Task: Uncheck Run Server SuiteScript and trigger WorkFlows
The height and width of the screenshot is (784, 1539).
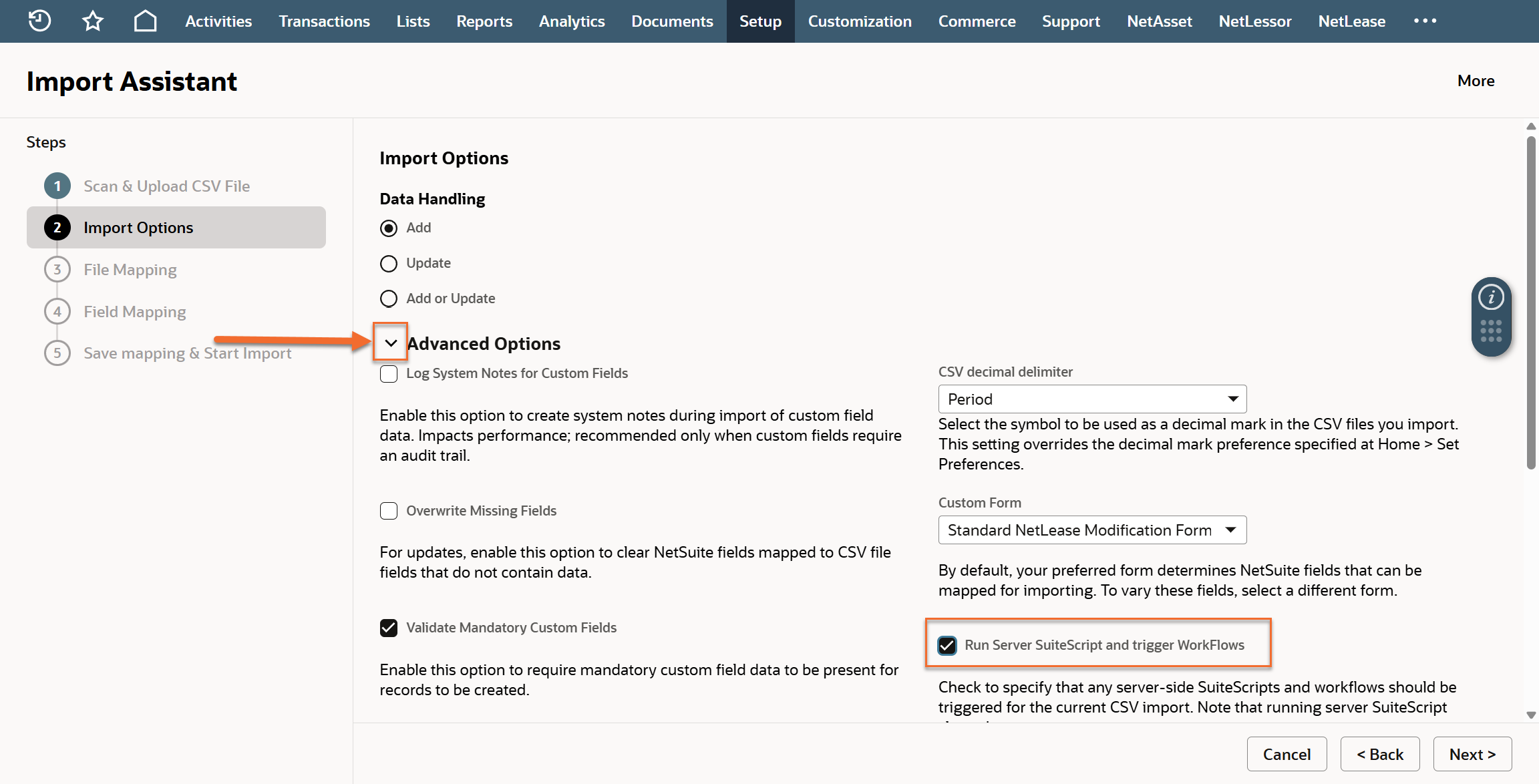Action: click(947, 646)
